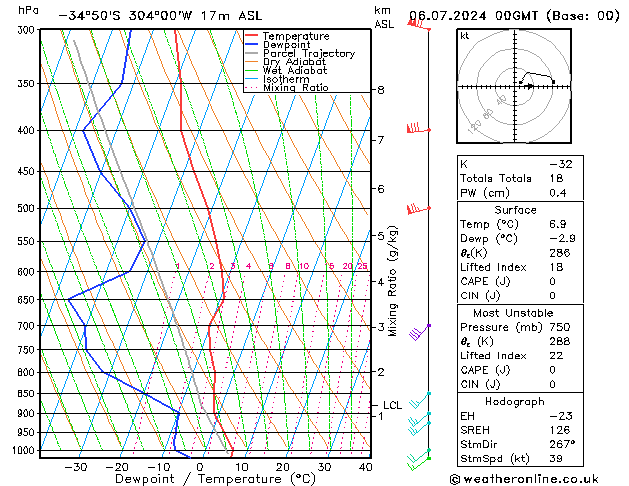Click the surface Dewp value -2.9

click(562, 239)
